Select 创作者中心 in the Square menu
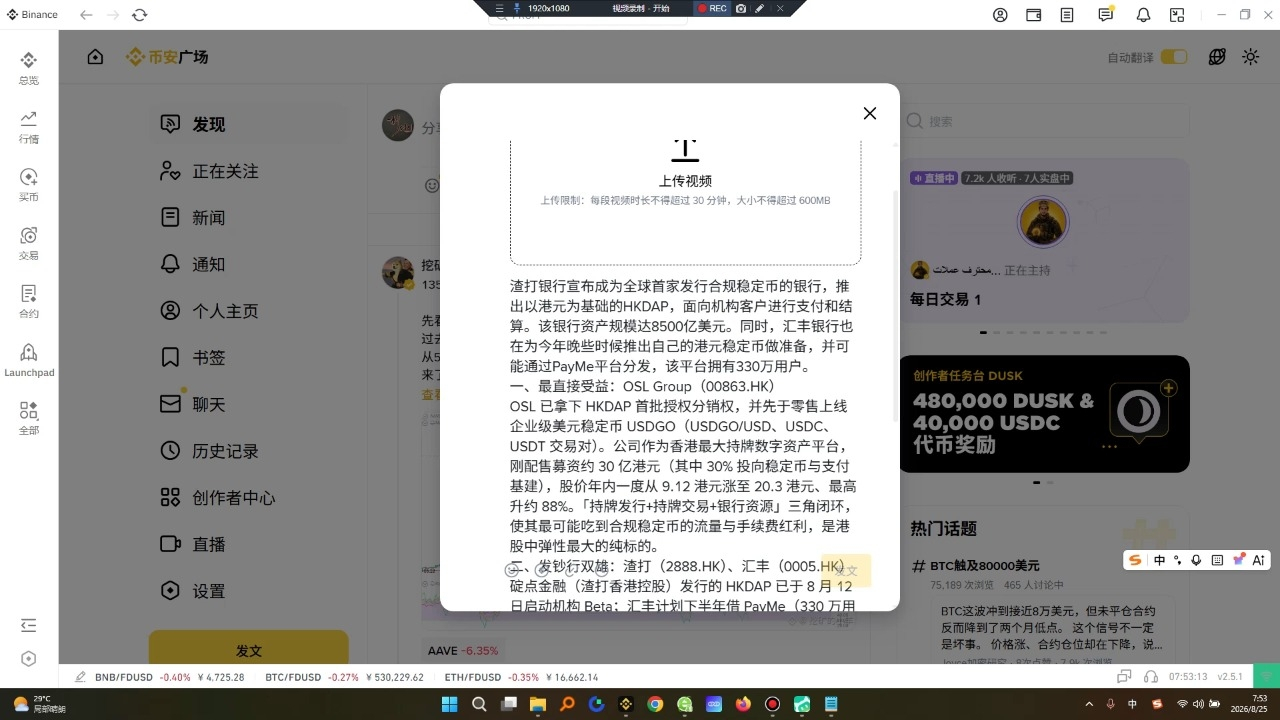 click(x=249, y=497)
